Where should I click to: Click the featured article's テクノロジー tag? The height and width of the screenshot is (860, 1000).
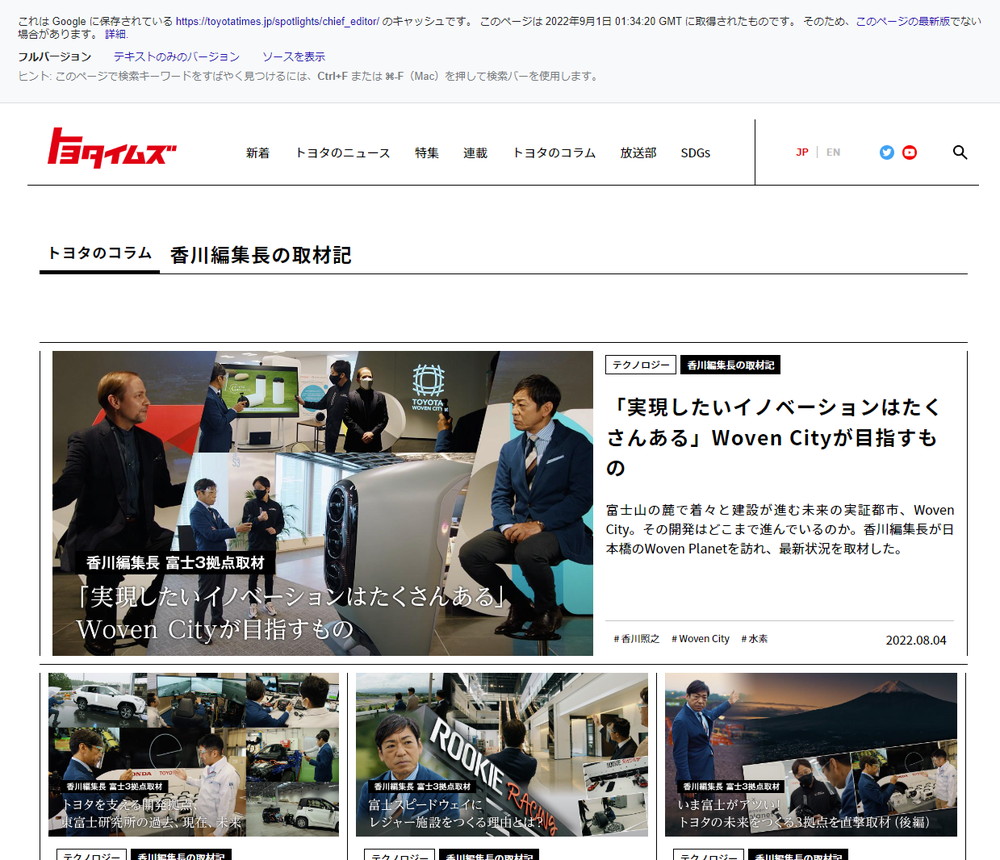(641, 365)
